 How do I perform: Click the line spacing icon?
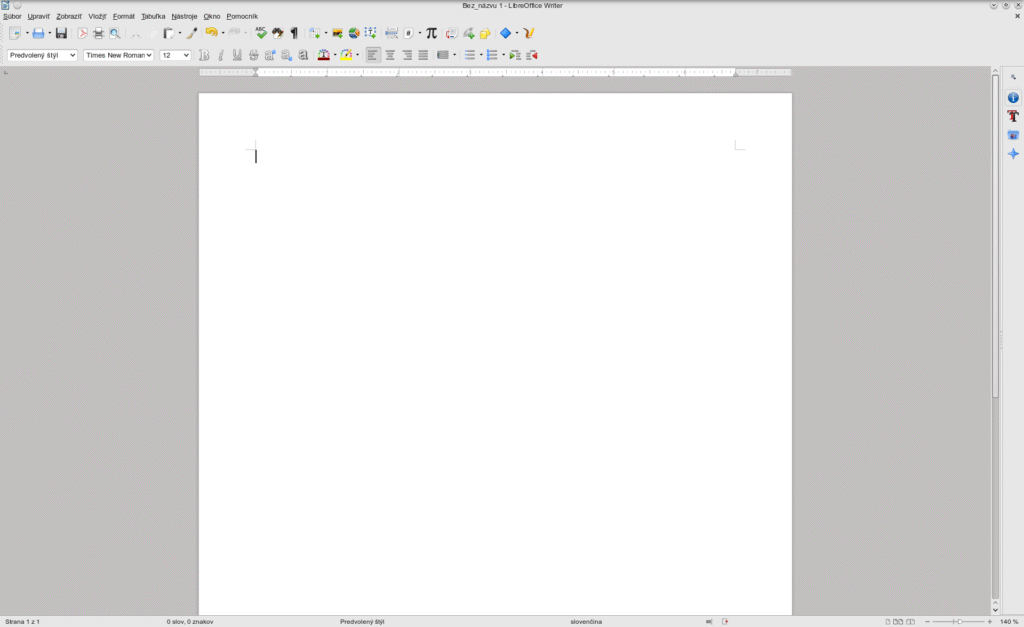(443, 56)
